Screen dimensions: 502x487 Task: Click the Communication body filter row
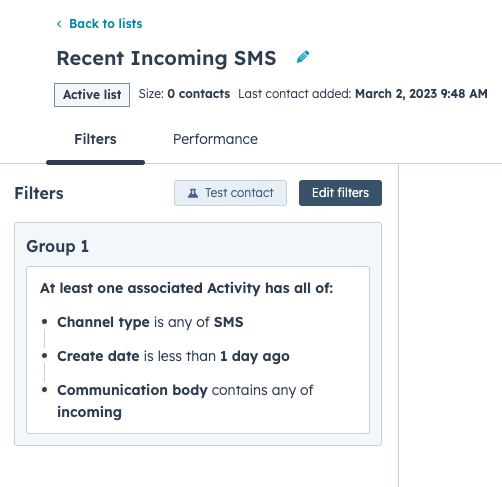coord(185,401)
